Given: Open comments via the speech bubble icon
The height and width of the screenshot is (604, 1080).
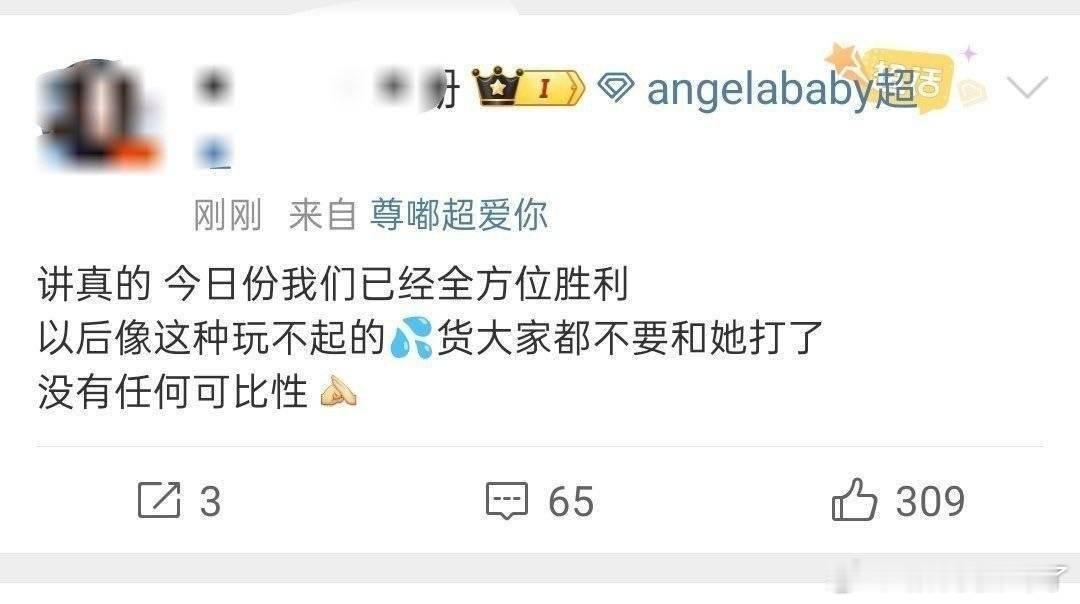Looking at the screenshot, I should [x=507, y=501].
